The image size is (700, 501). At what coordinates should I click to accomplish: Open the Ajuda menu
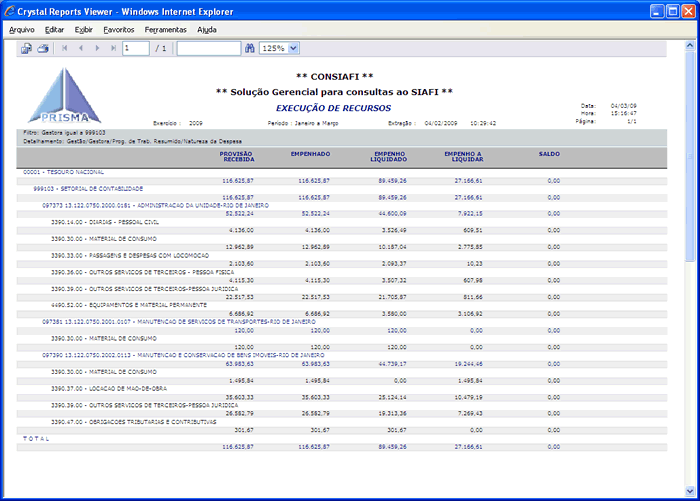tap(207, 30)
